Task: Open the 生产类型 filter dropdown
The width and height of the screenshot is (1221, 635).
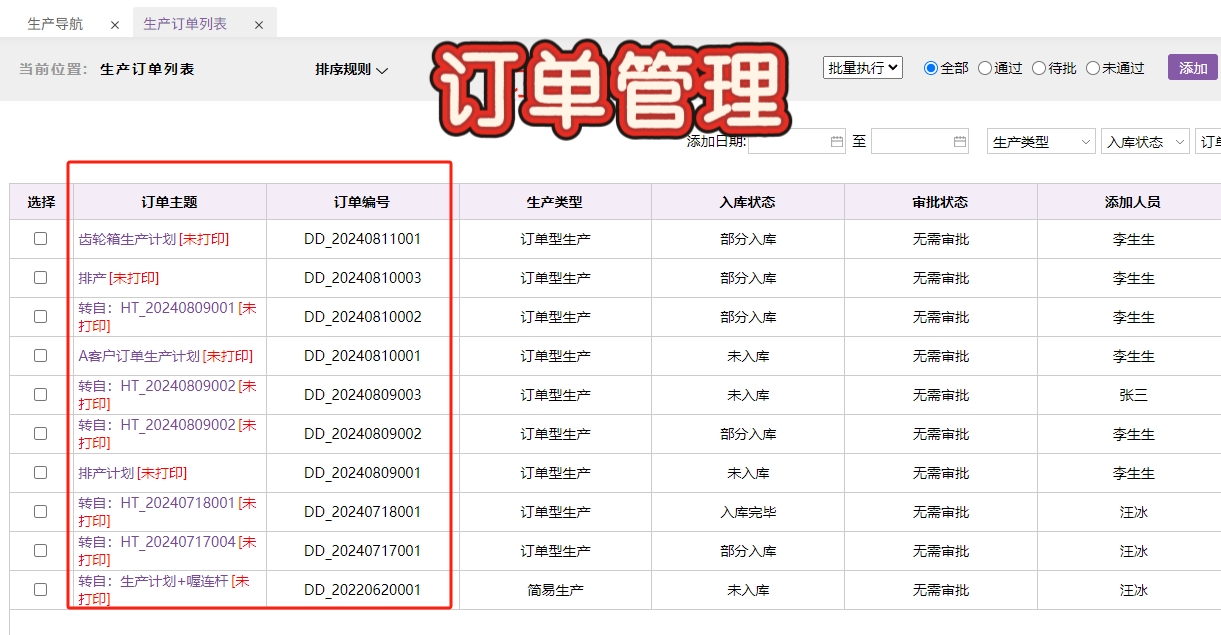Action: tap(1041, 142)
